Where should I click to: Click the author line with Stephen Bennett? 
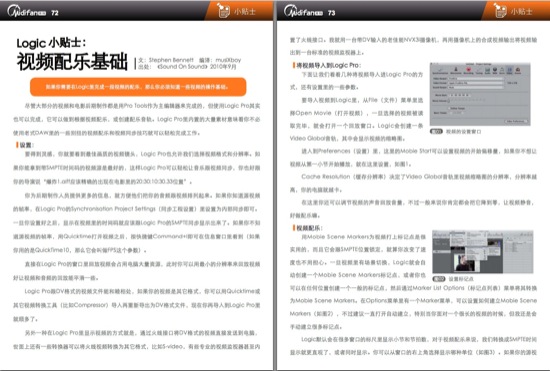(x=189, y=60)
